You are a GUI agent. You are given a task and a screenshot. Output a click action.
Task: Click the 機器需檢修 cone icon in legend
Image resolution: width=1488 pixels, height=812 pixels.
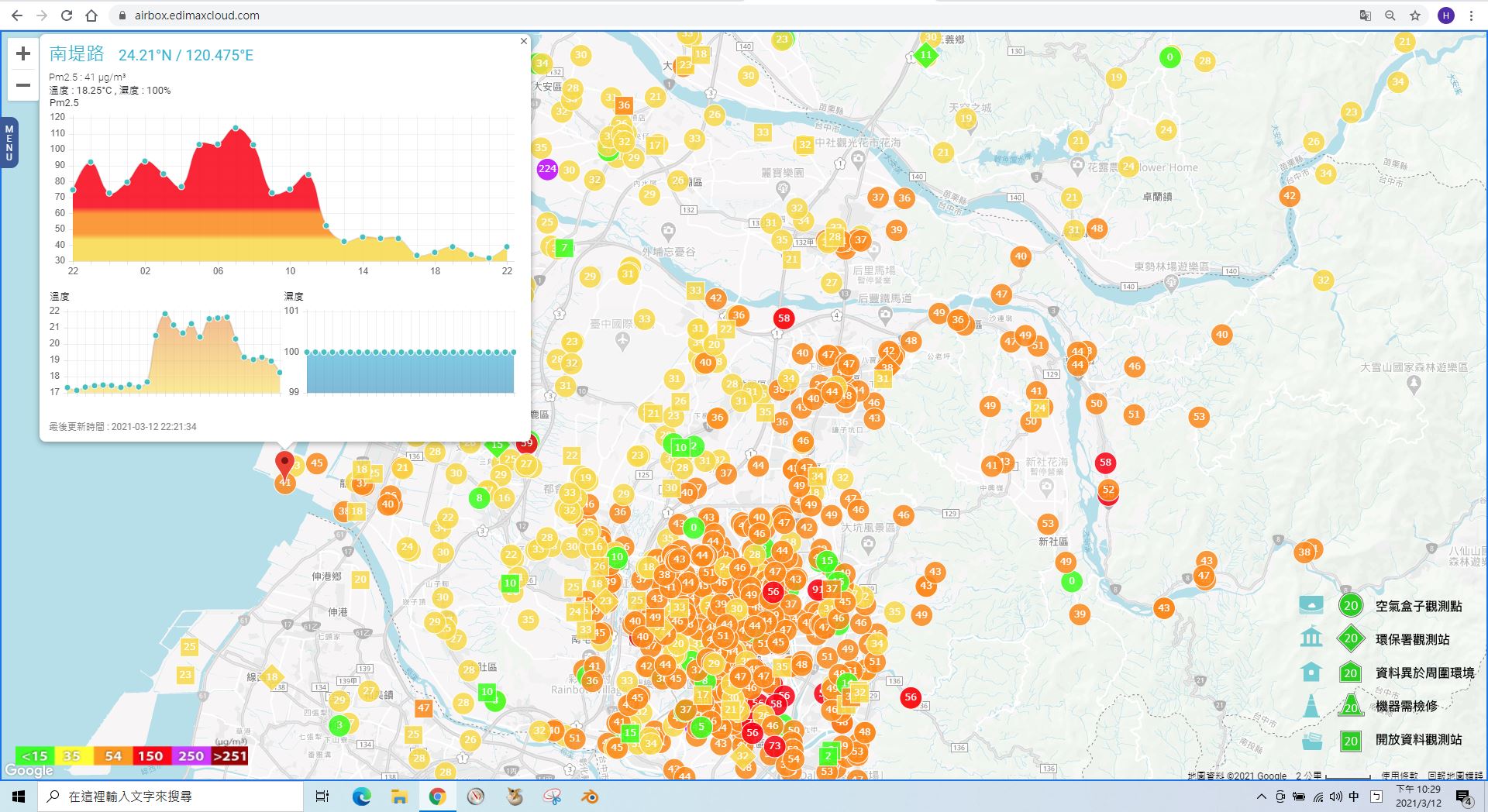[x=1311, y=706]
